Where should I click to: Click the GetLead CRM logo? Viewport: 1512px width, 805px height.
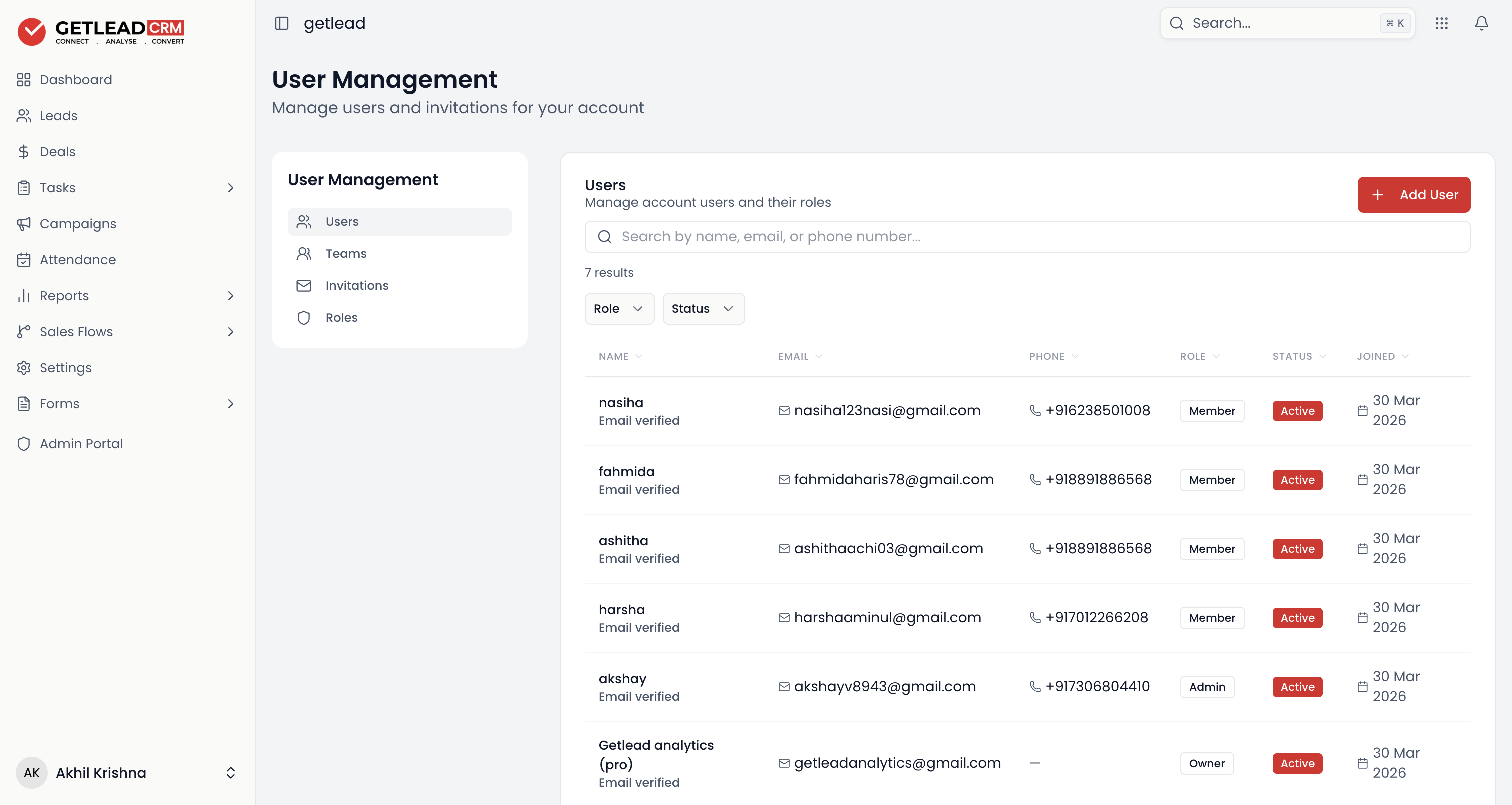pyautogui.click(x=101, y=31)
